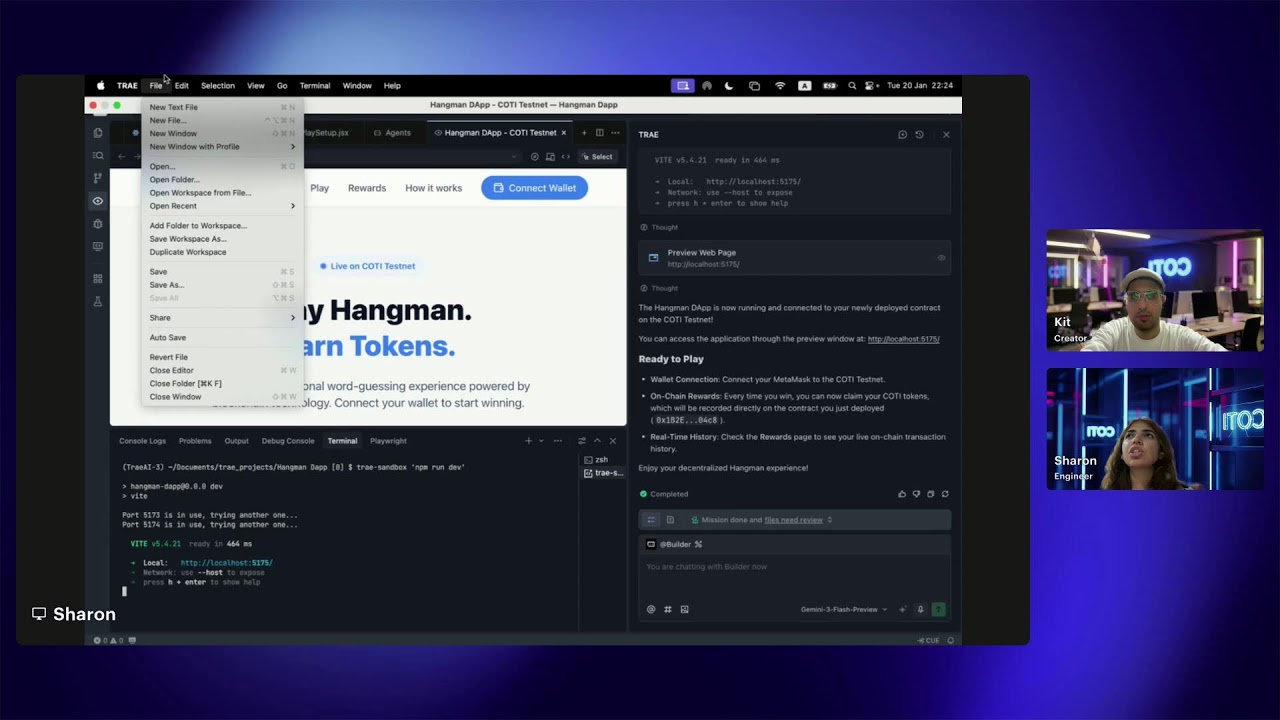1280x720 pixels.
Task: Open the Extensions grid icon
Action: click(x=98, y=279)
